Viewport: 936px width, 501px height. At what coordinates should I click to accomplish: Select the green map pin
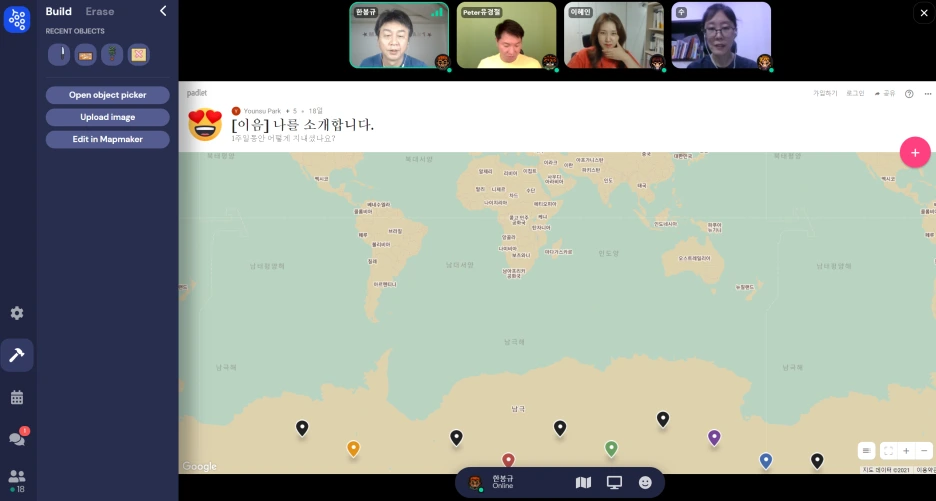[x=611, y=448]
